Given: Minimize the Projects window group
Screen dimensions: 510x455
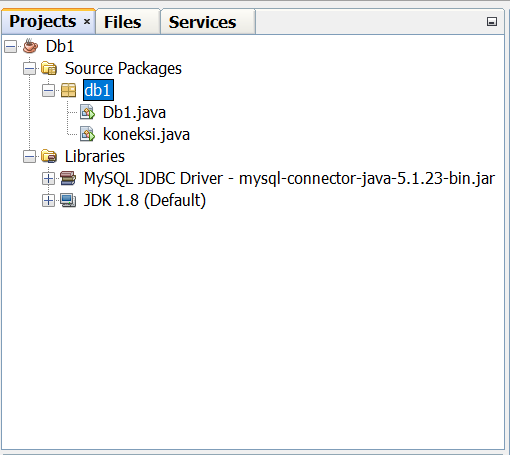Looking at the screenshot, I should click(x=492, y=22).
